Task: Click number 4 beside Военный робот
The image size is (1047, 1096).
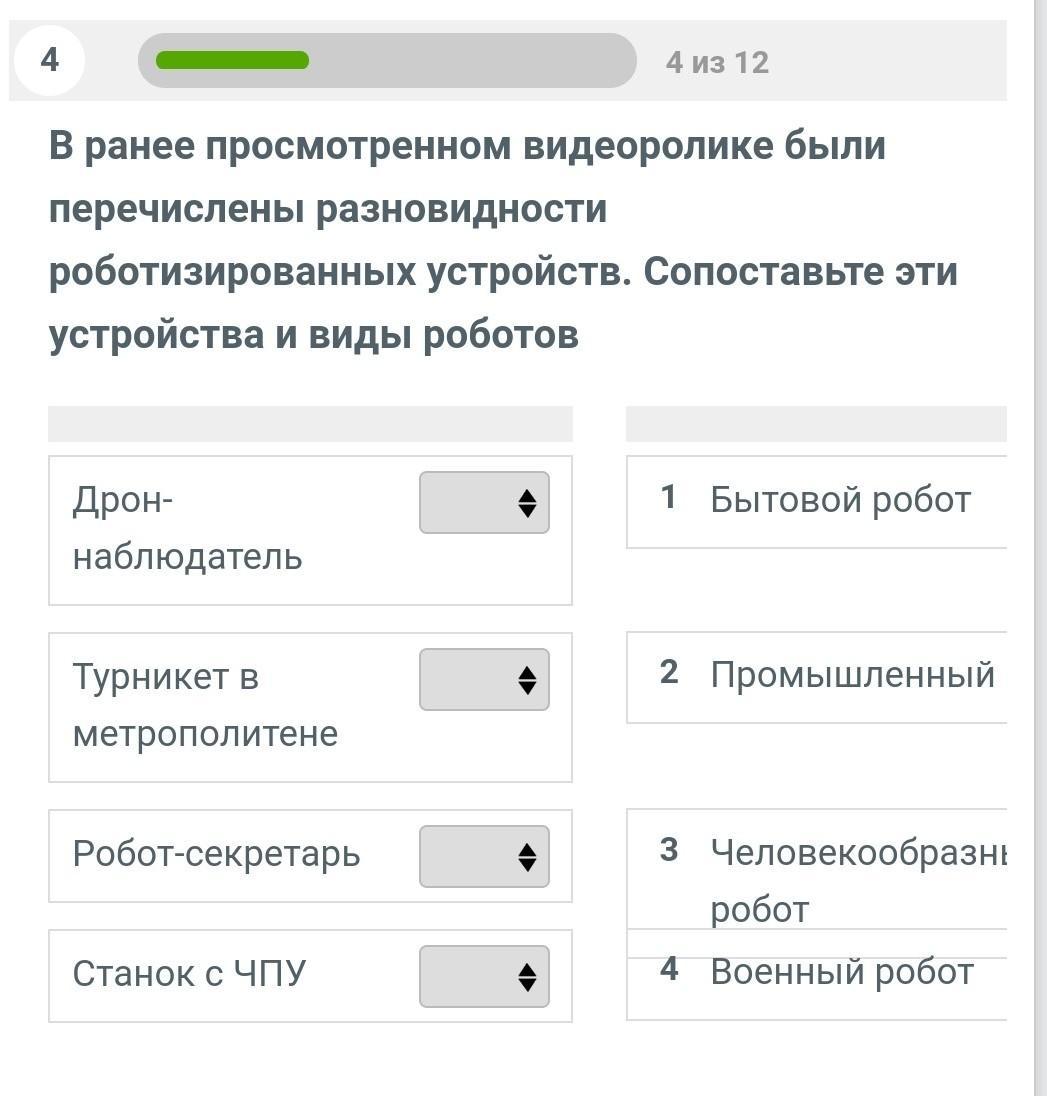Action: tap(669, 969)
